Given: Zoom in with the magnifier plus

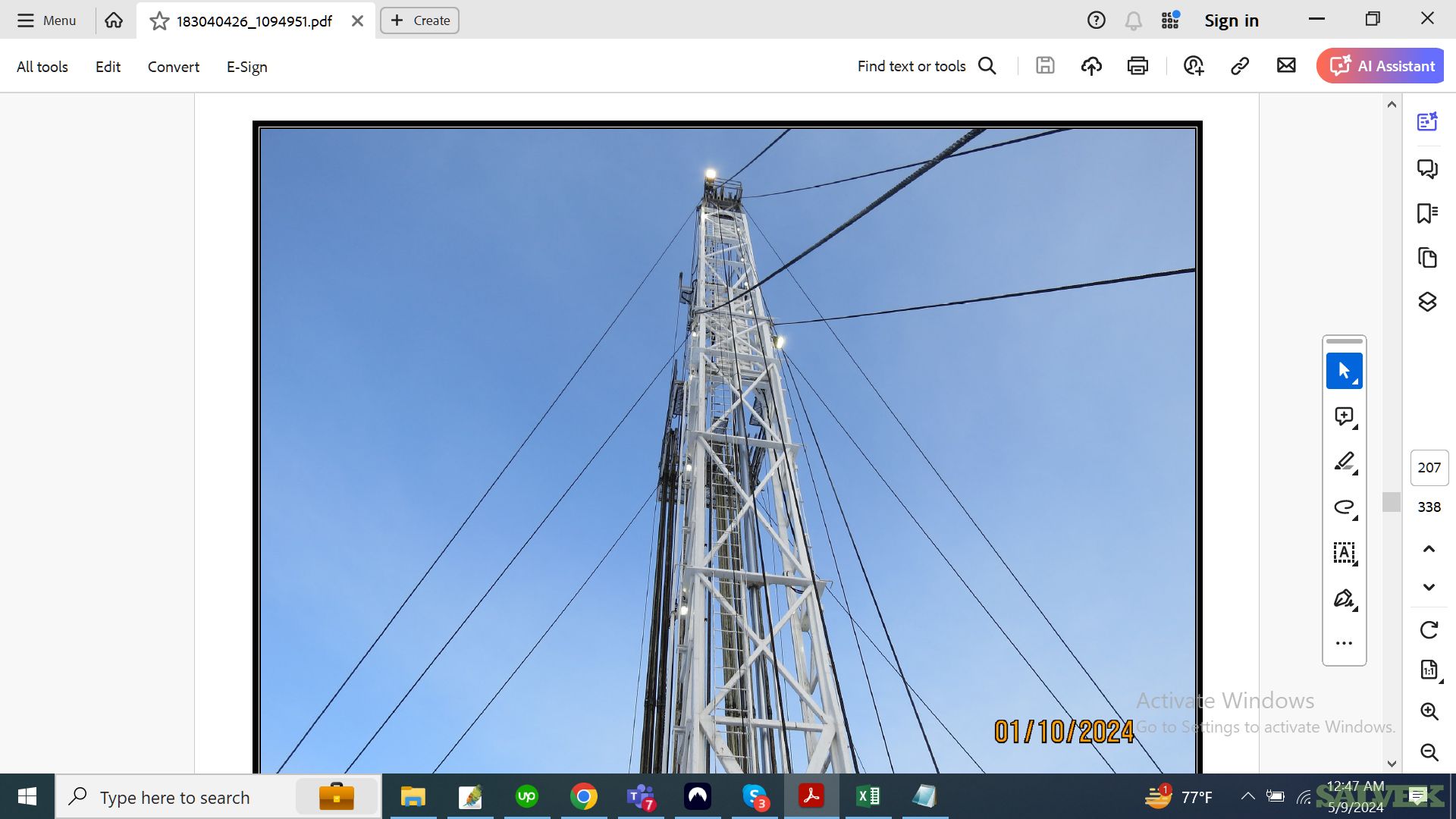Looking at the screenshot, I should coord(1429,711).
